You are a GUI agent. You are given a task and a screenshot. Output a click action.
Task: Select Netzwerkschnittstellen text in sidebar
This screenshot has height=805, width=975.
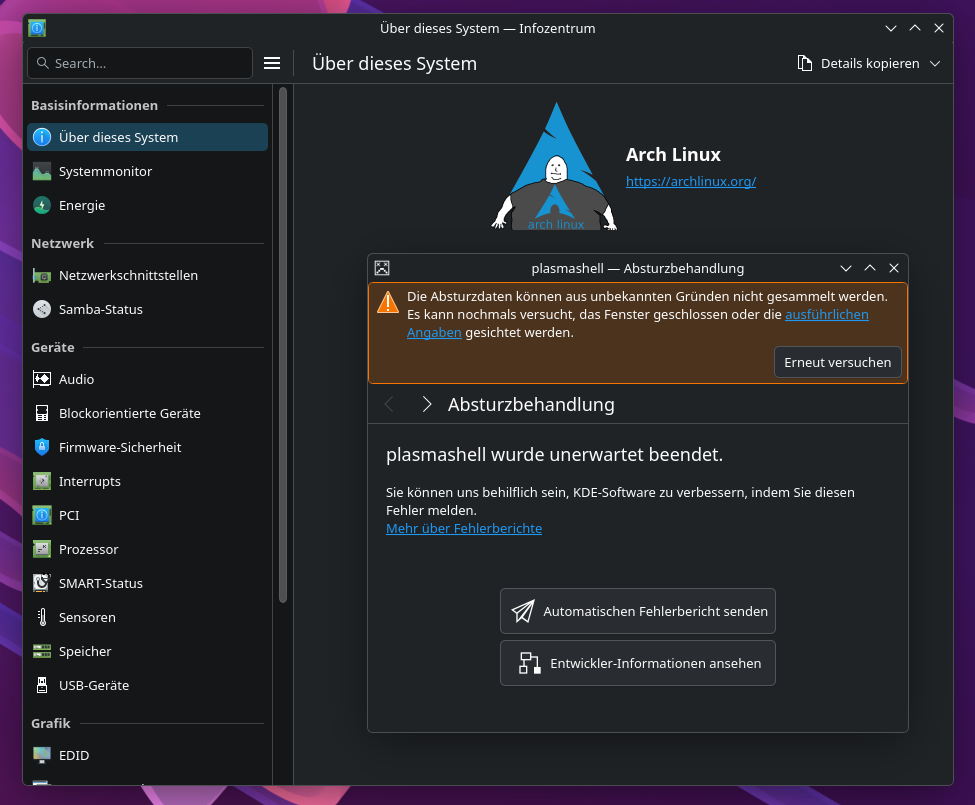point(128,275)
